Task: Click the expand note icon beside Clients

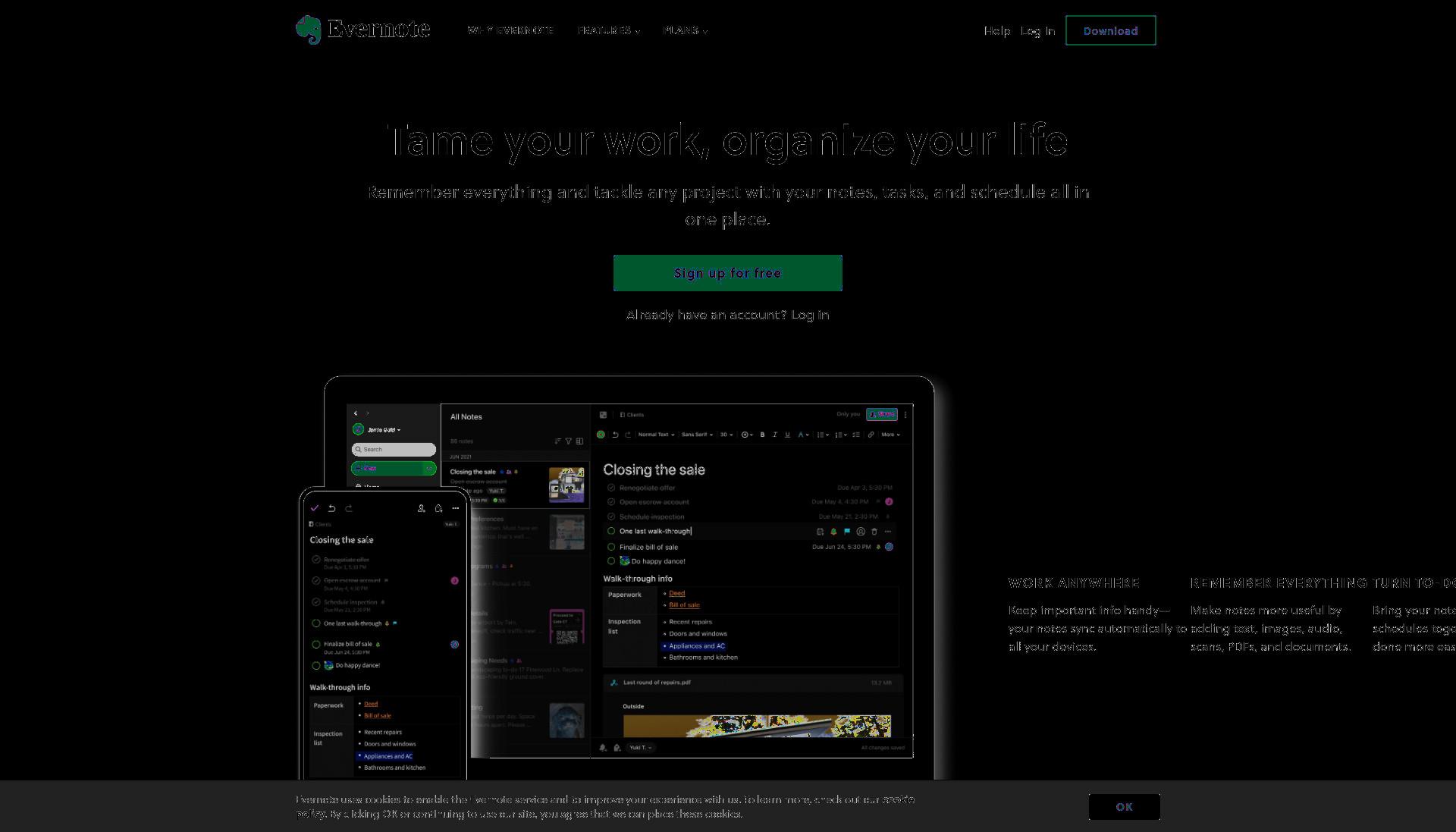Action: 603,415
